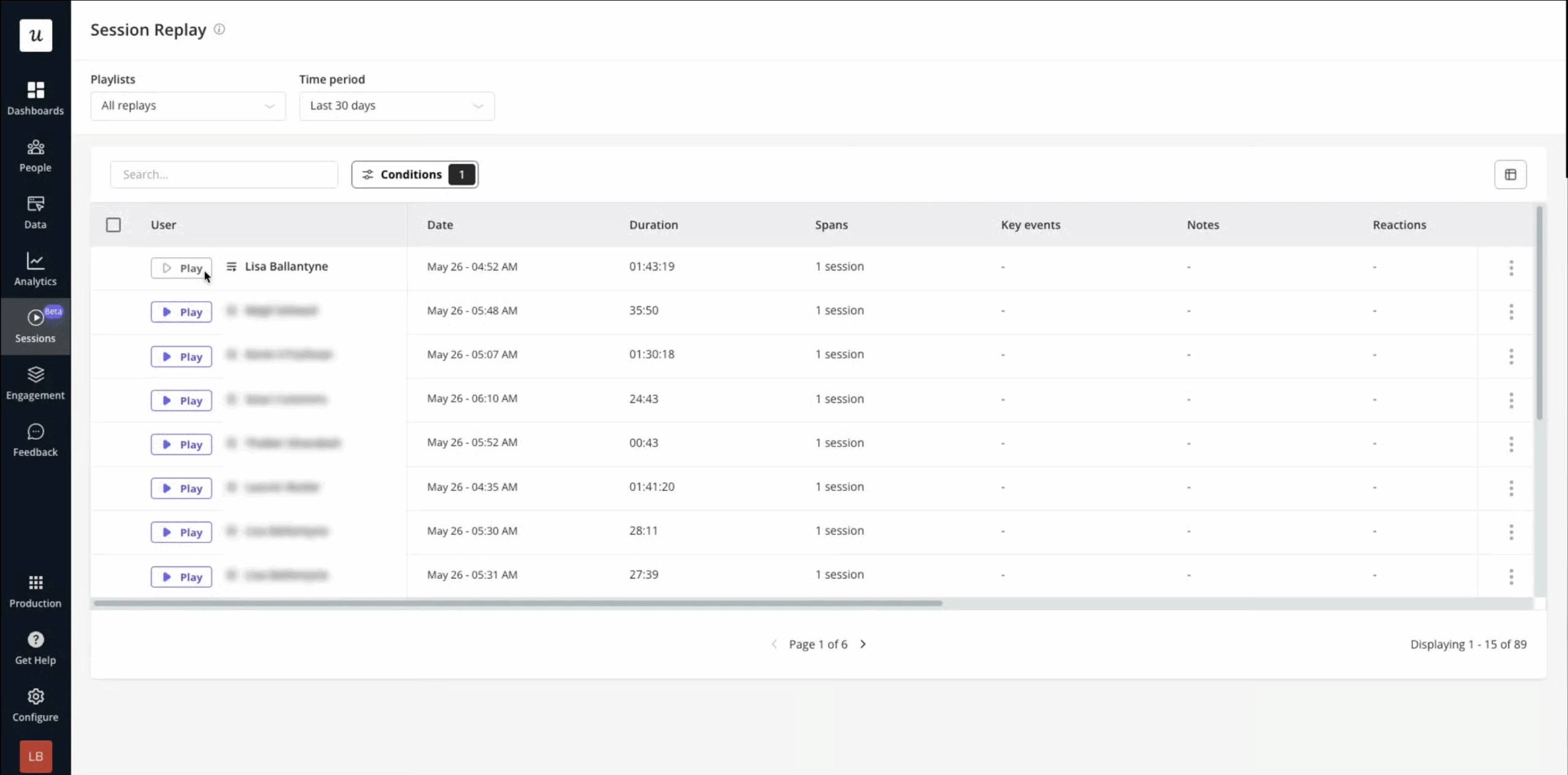Click the horizontal table scrollbar
This screenshot has width=1568, height=775.
click(518, 603)
